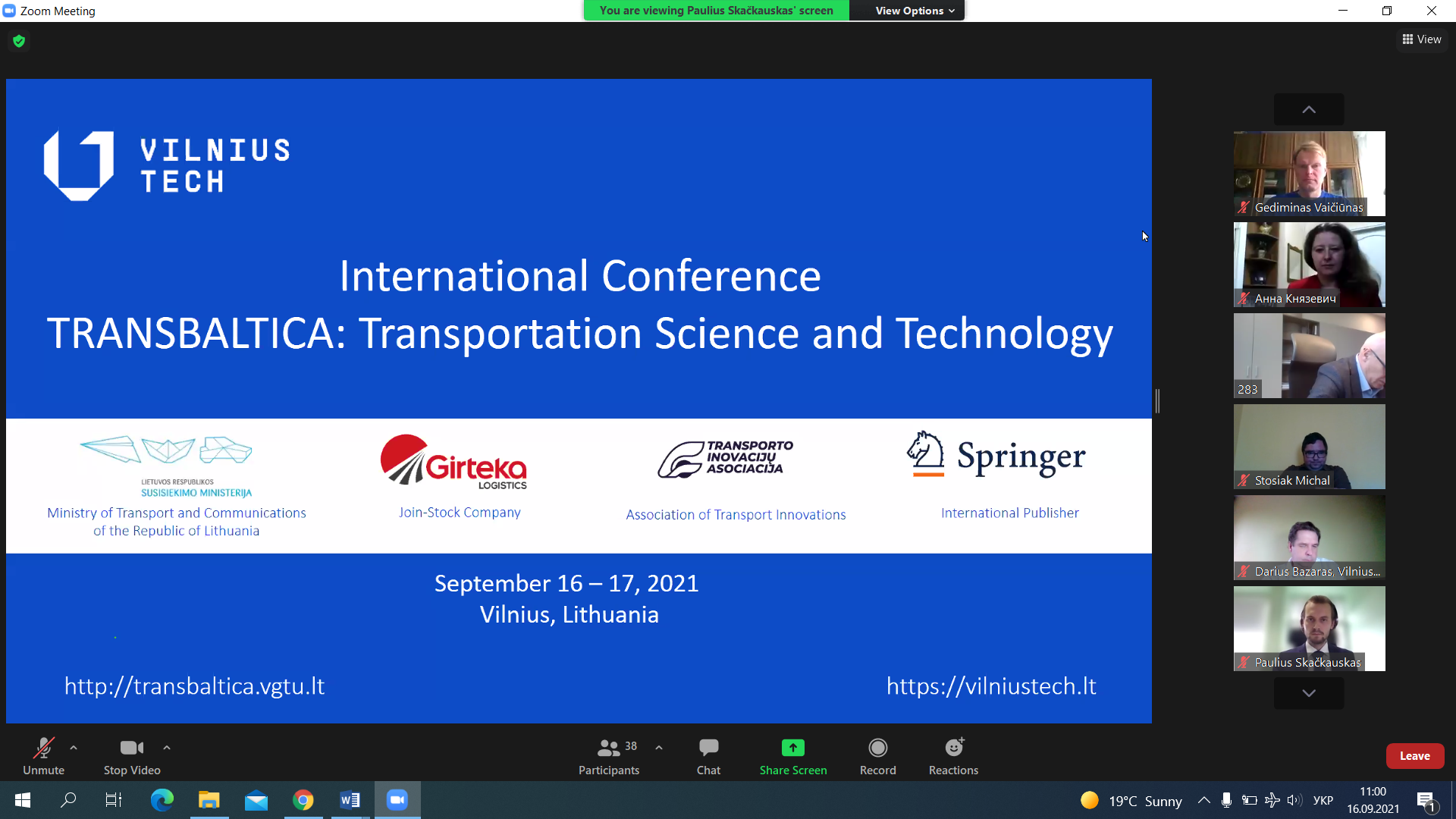Switch keyboard language from УКР

coord(1323,800)
